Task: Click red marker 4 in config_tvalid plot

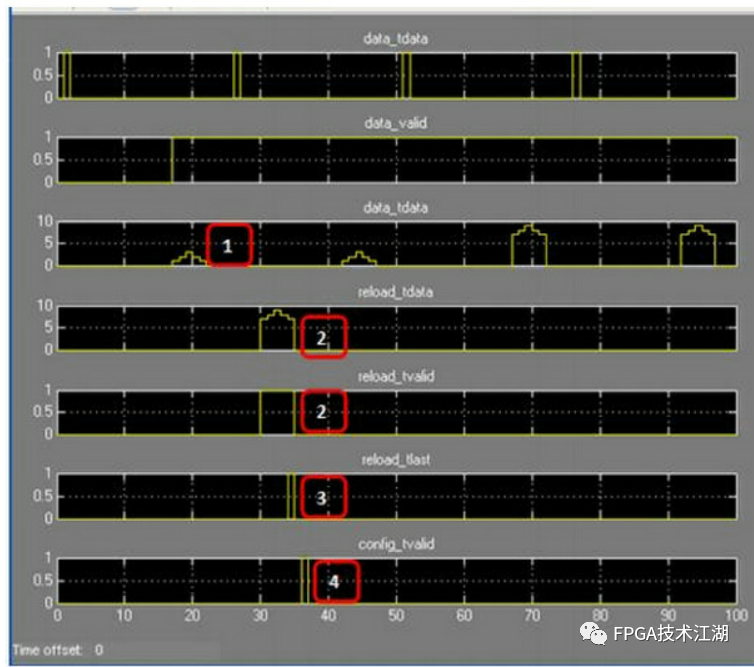Action: 335,581
